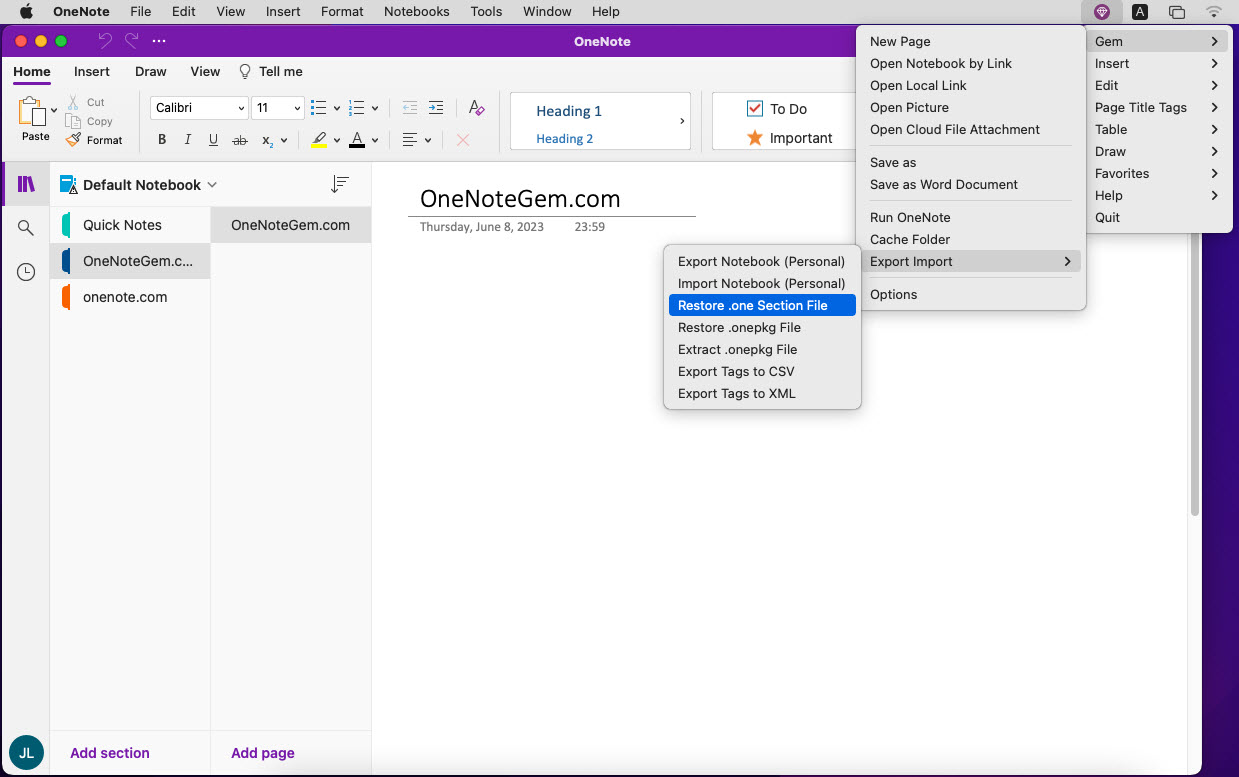Apply subscript formatting
1239x777 pixels.
click(x=267, y=140)
